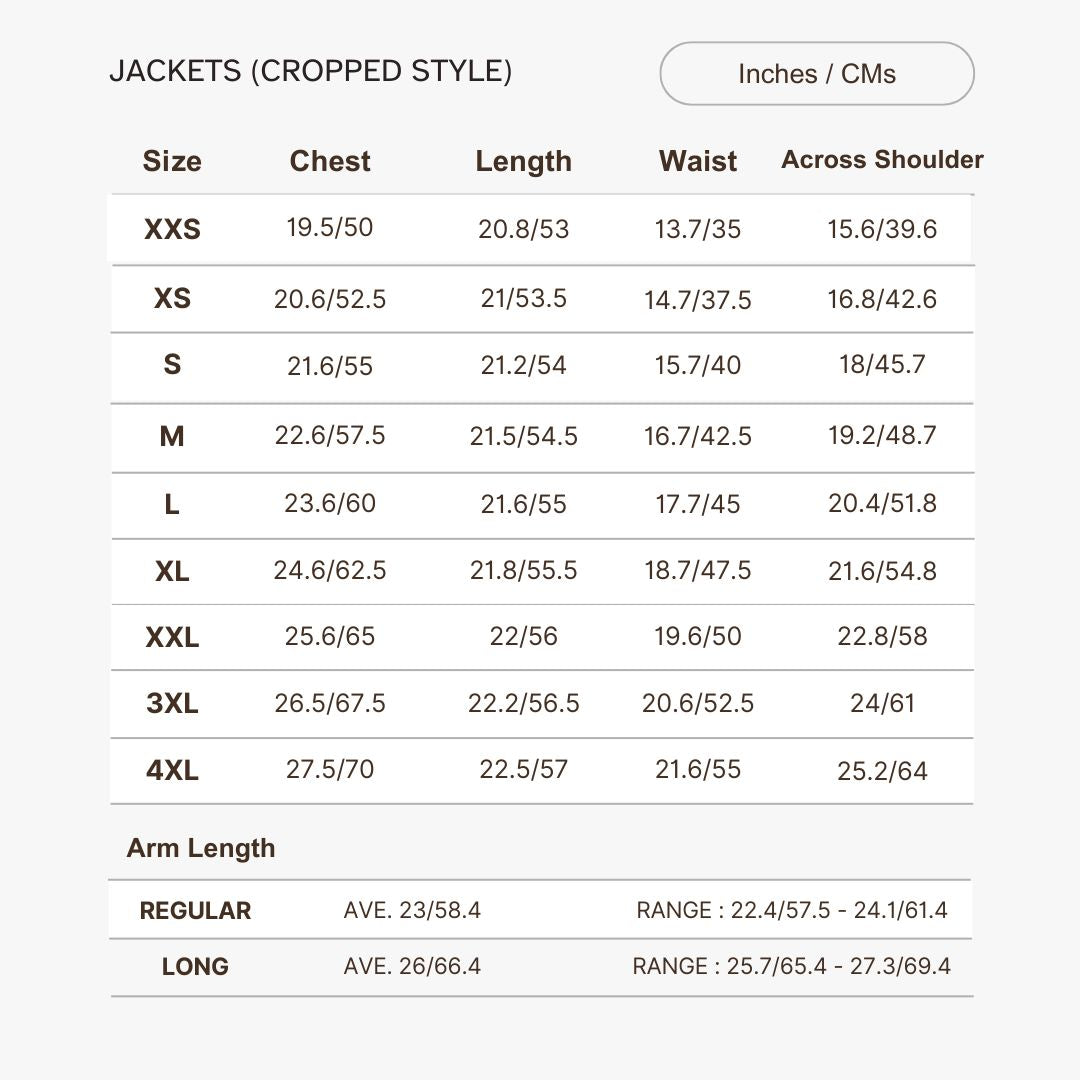The height and width of the screenshot is (1080, 1080).
Task: Select the L size label
Action: pyautogui.click(x=172, y=505)
